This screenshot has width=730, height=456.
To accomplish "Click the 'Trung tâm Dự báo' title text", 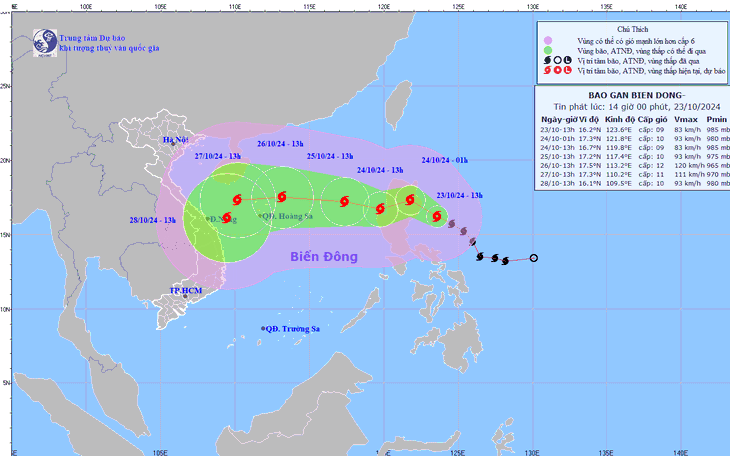I will (92, 38).
